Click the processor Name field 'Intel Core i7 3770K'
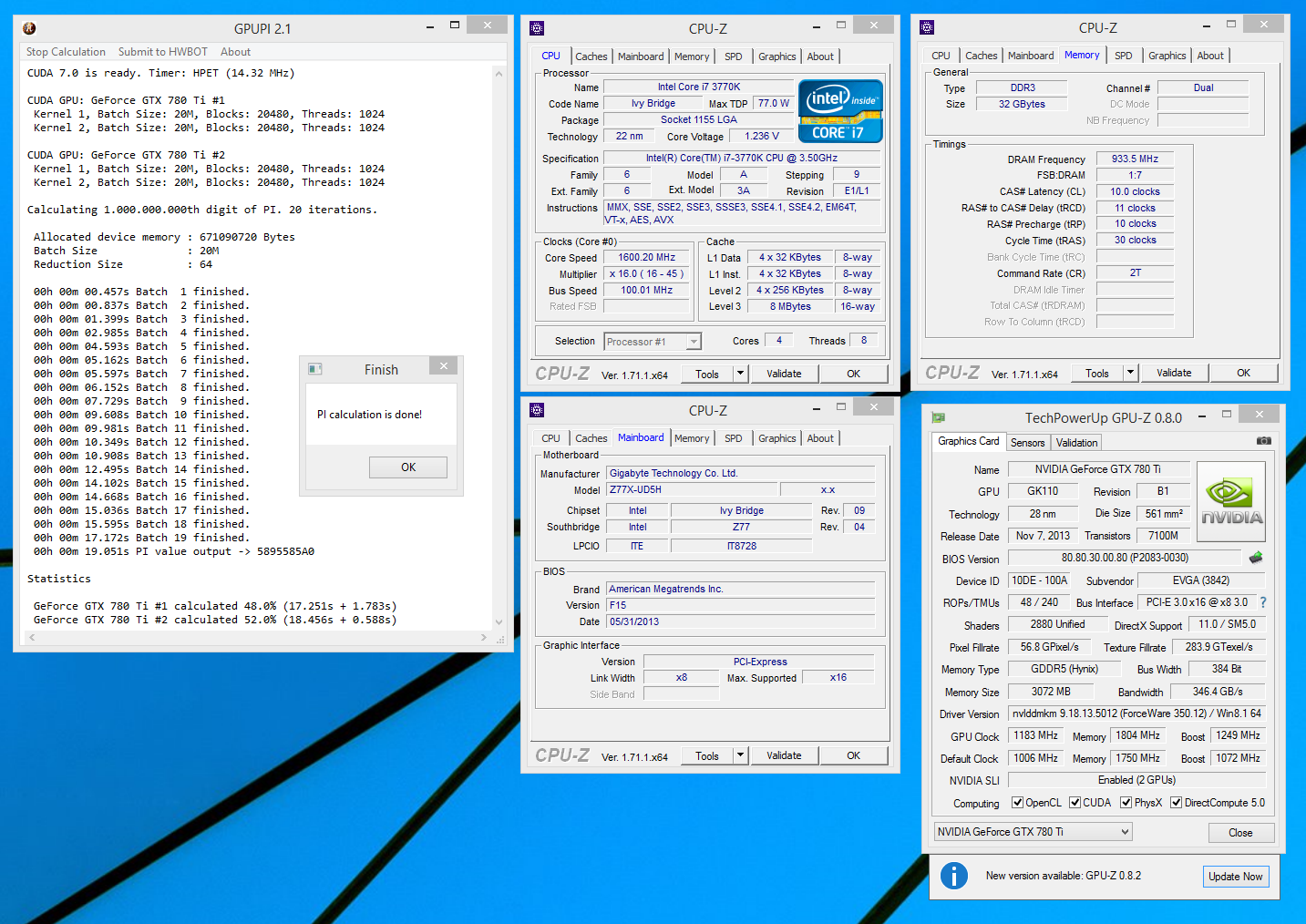Viewport: 1306px width, 924px height. point(699,87)
